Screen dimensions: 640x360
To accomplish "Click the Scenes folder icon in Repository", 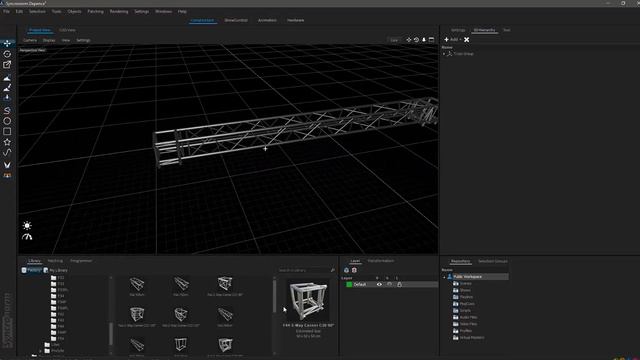I will coord(456,283).
